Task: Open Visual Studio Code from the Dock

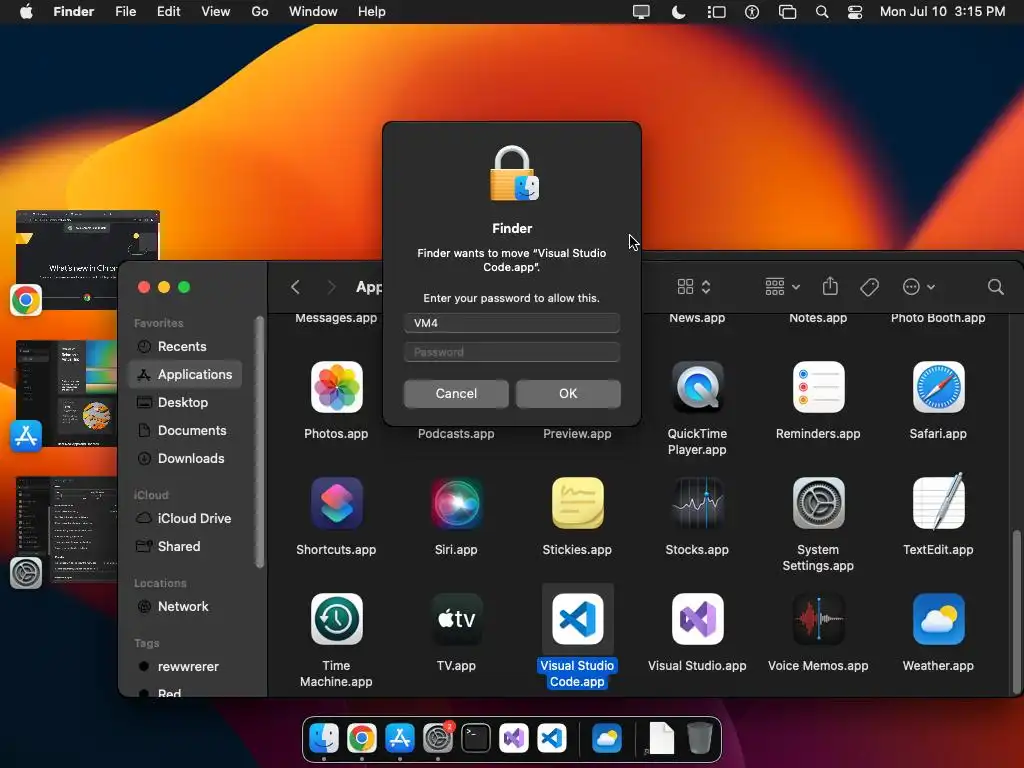Action: point(551,738)
